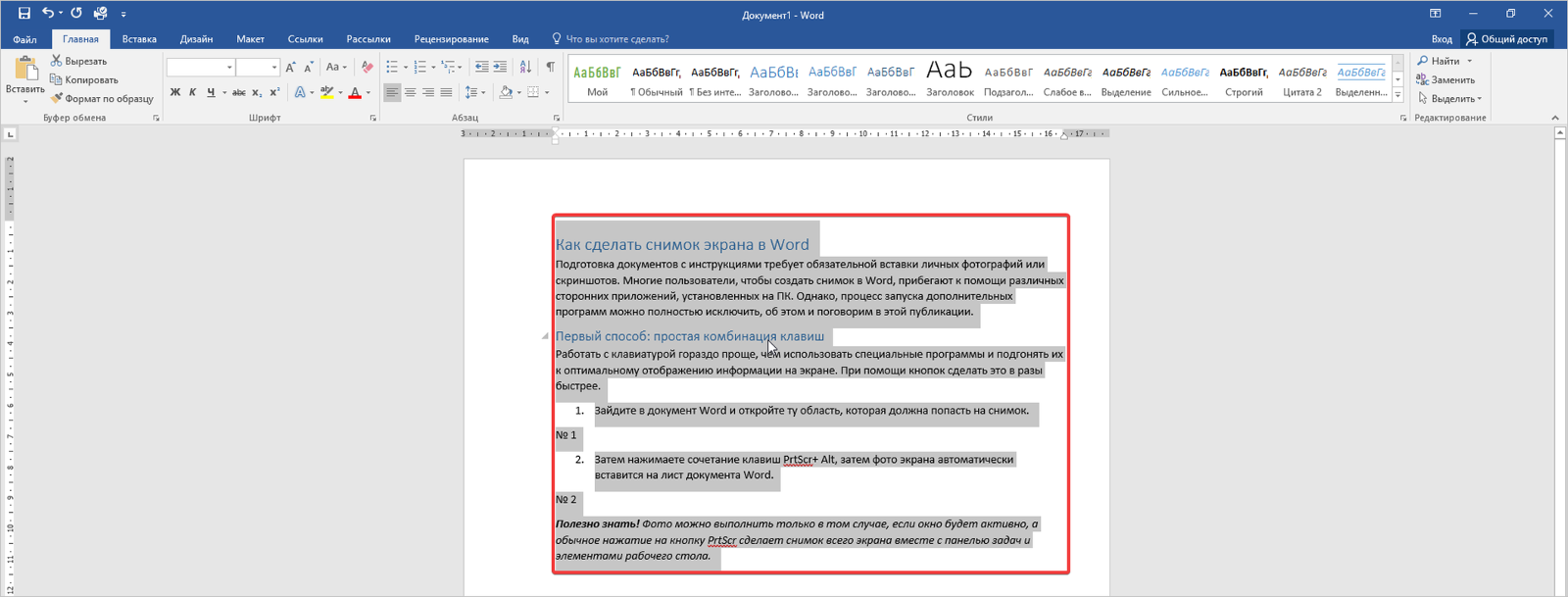Viewport: 1568px width, 597px height.
Task: Click the Format Painter (Формат по образцу) button
Action: (102, 99)
